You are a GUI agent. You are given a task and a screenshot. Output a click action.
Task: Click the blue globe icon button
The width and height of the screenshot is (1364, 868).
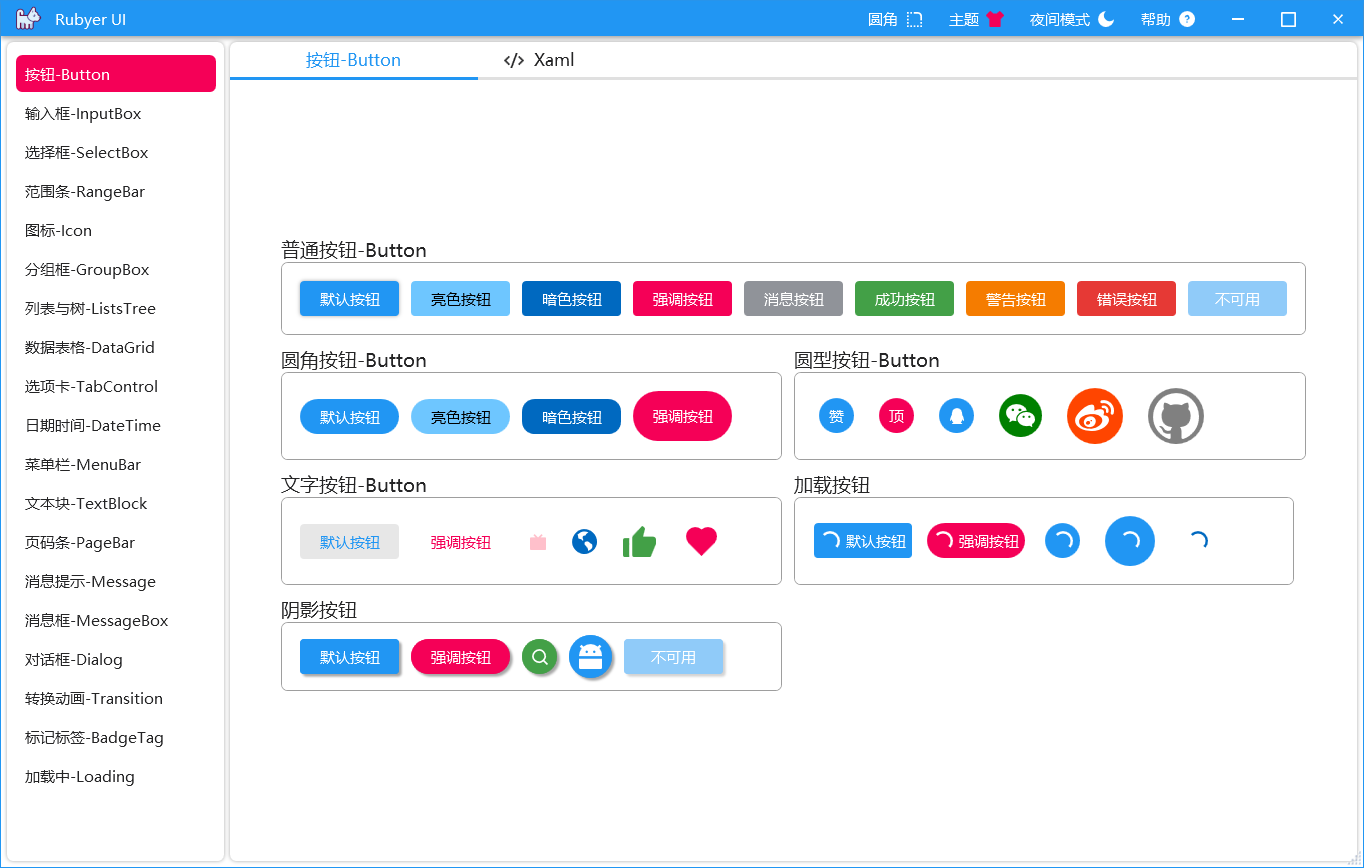(x=585, y=542)
